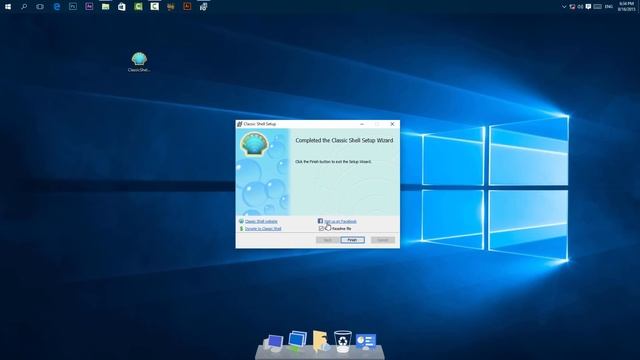Open Photoshop from the taskbar
The height and width of the screenshot is (360, 640).
point(73,7)
